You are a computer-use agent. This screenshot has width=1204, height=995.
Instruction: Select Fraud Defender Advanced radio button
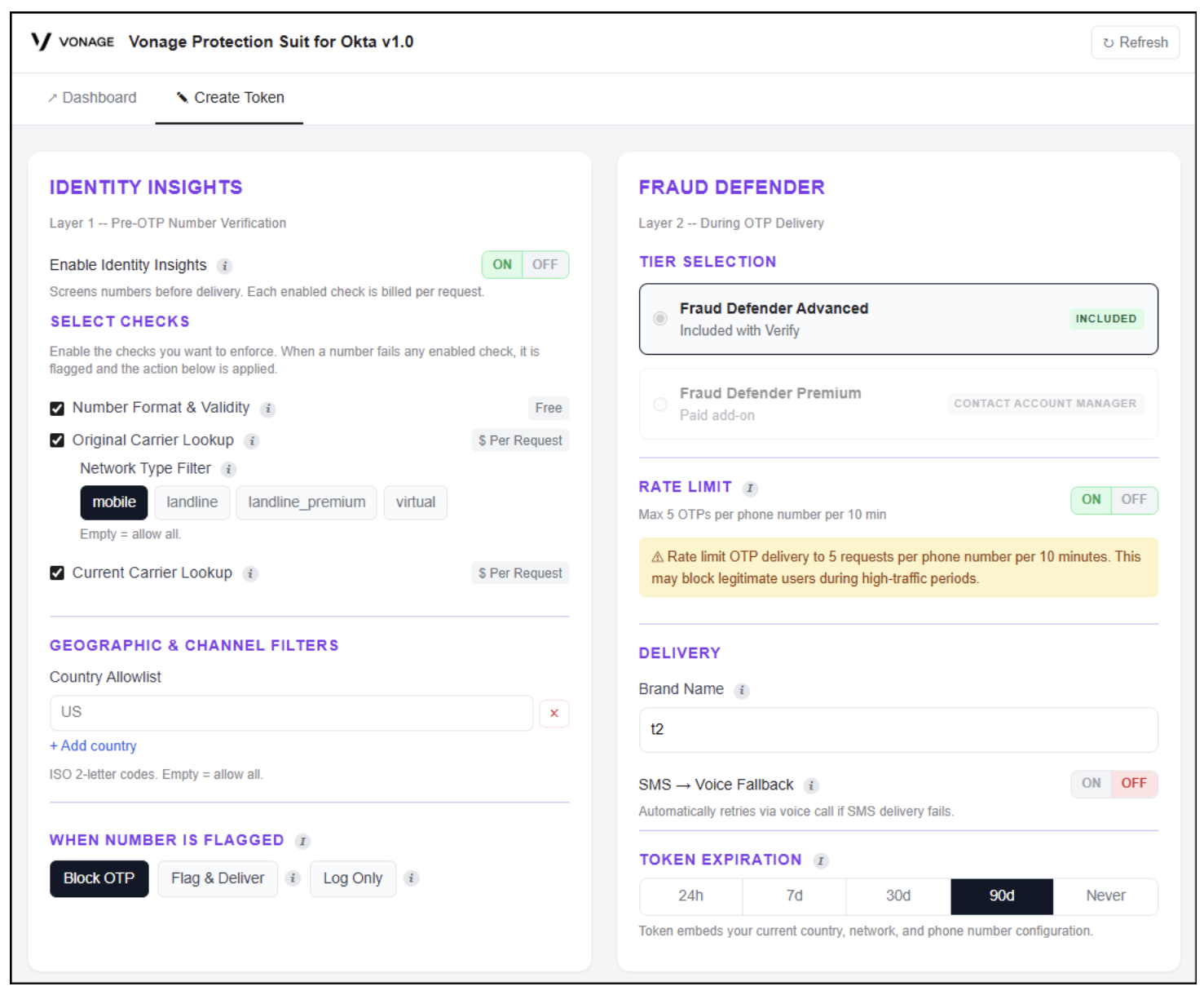pyautogui.click(x=660, y=319)
